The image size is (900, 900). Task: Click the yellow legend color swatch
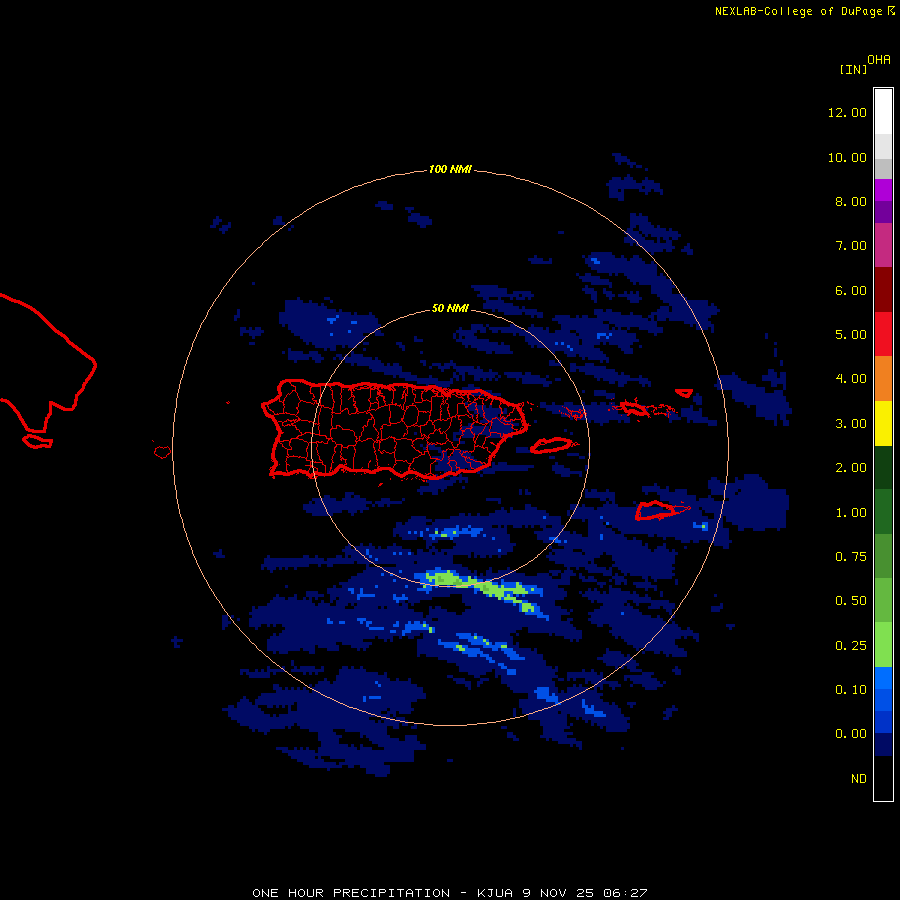tap(883, 424)
